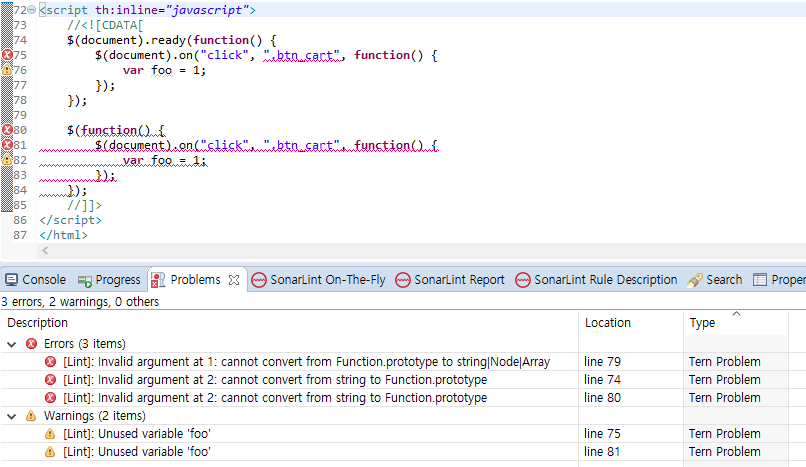Close the Problems view tab
This screenshot has height=467, width=806.
pyautogui.click(x=234, y=280)
